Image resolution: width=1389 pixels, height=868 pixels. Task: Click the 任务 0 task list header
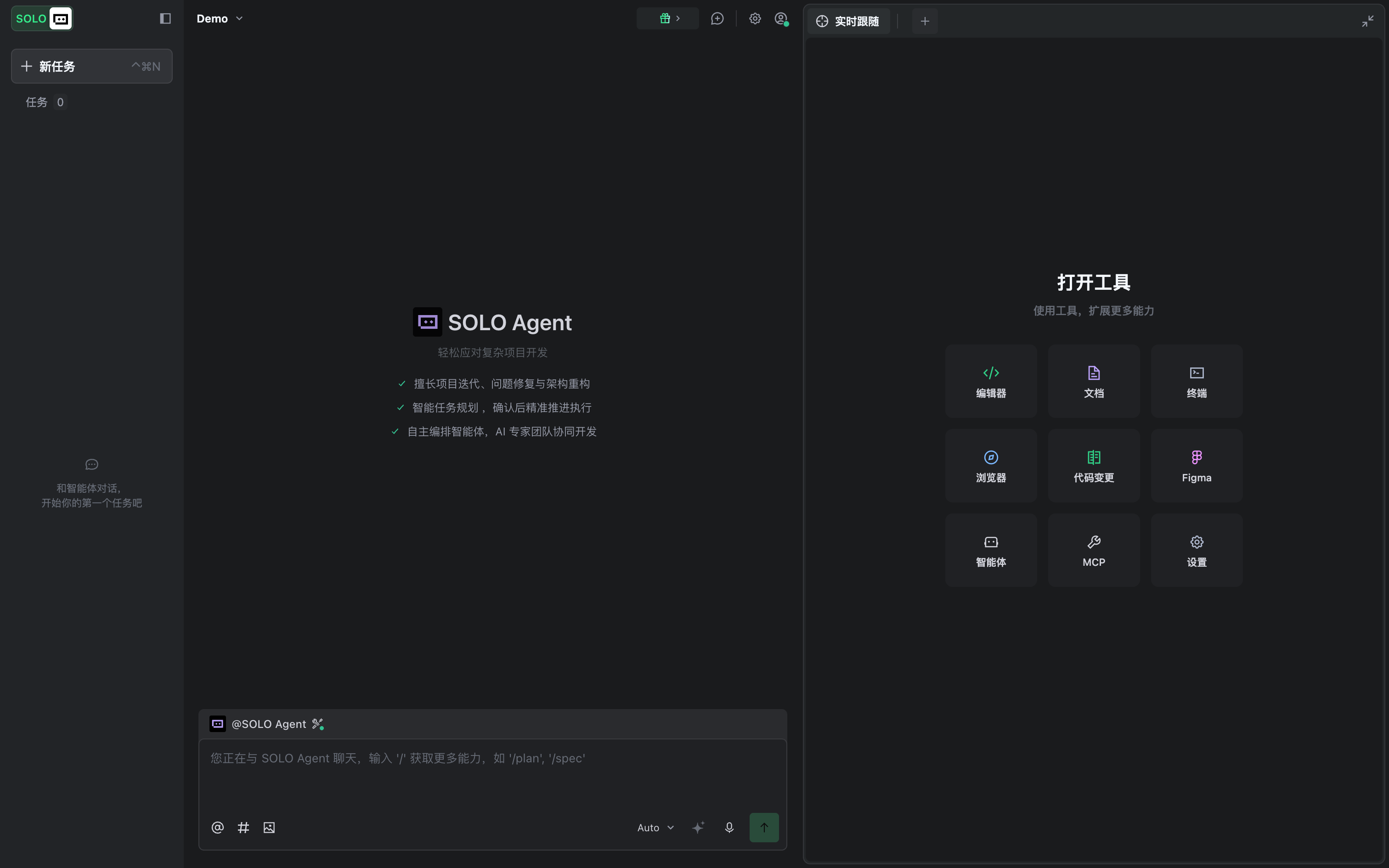point(46,102)
